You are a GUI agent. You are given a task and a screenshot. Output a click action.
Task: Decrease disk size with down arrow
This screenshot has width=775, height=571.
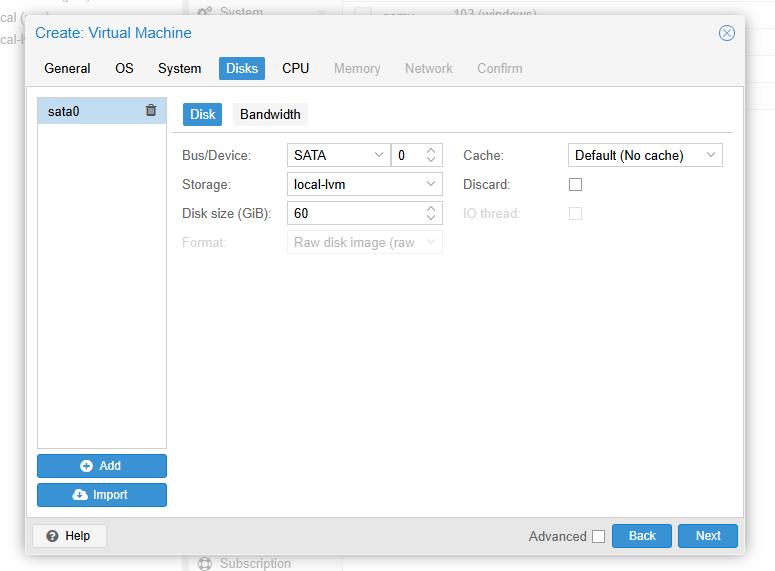431,218
